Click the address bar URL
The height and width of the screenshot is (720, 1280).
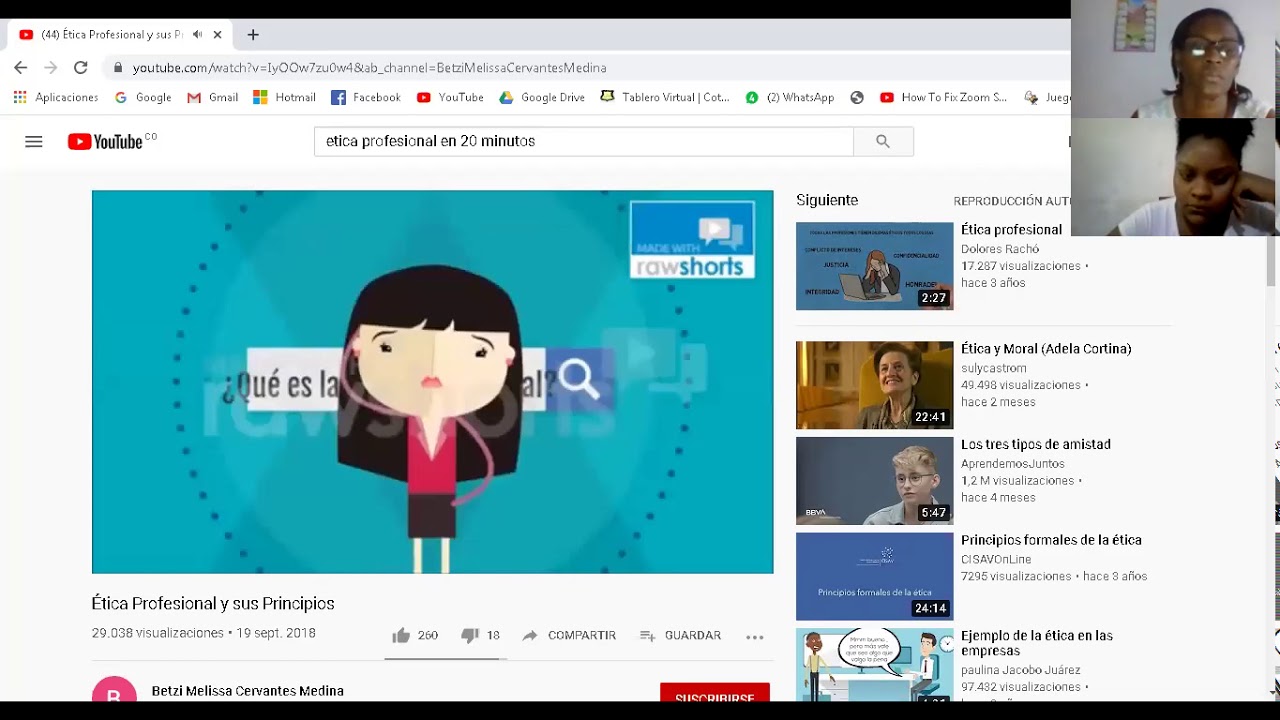369,68
